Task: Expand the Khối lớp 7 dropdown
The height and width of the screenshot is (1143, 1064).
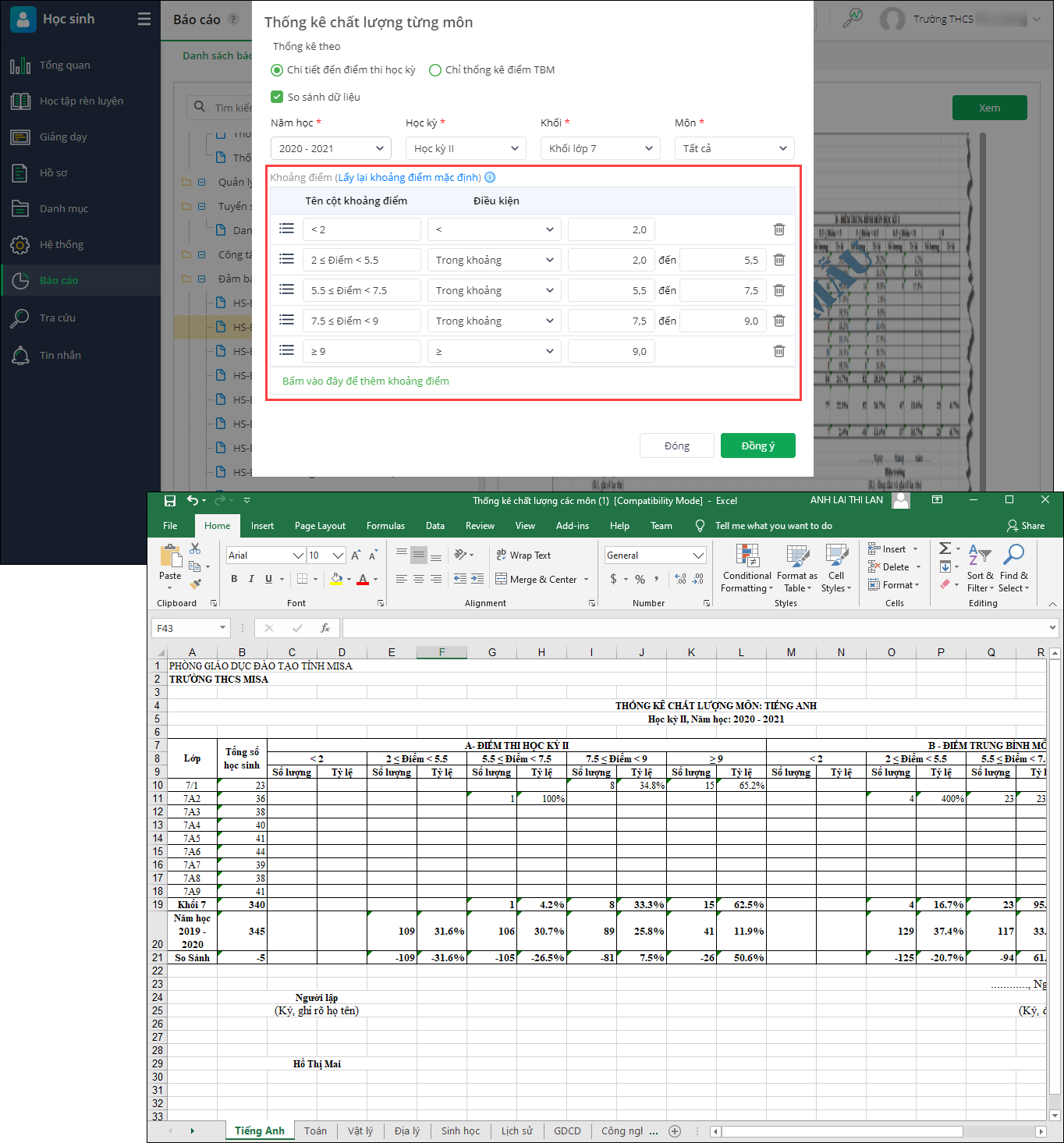Action: [600, 148]
